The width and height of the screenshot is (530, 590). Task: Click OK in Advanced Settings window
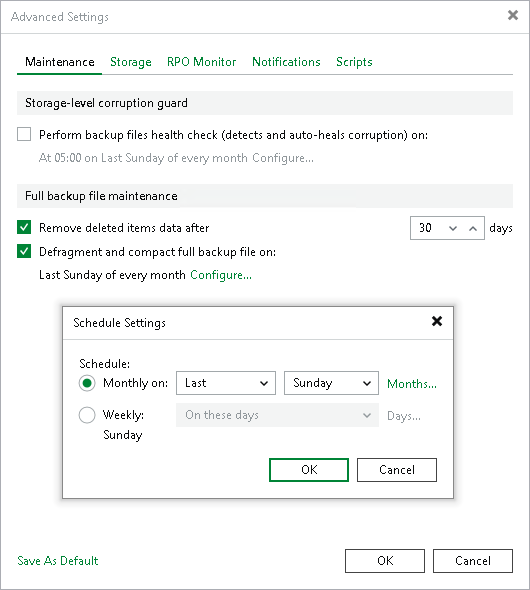click(x=385, y=561)
